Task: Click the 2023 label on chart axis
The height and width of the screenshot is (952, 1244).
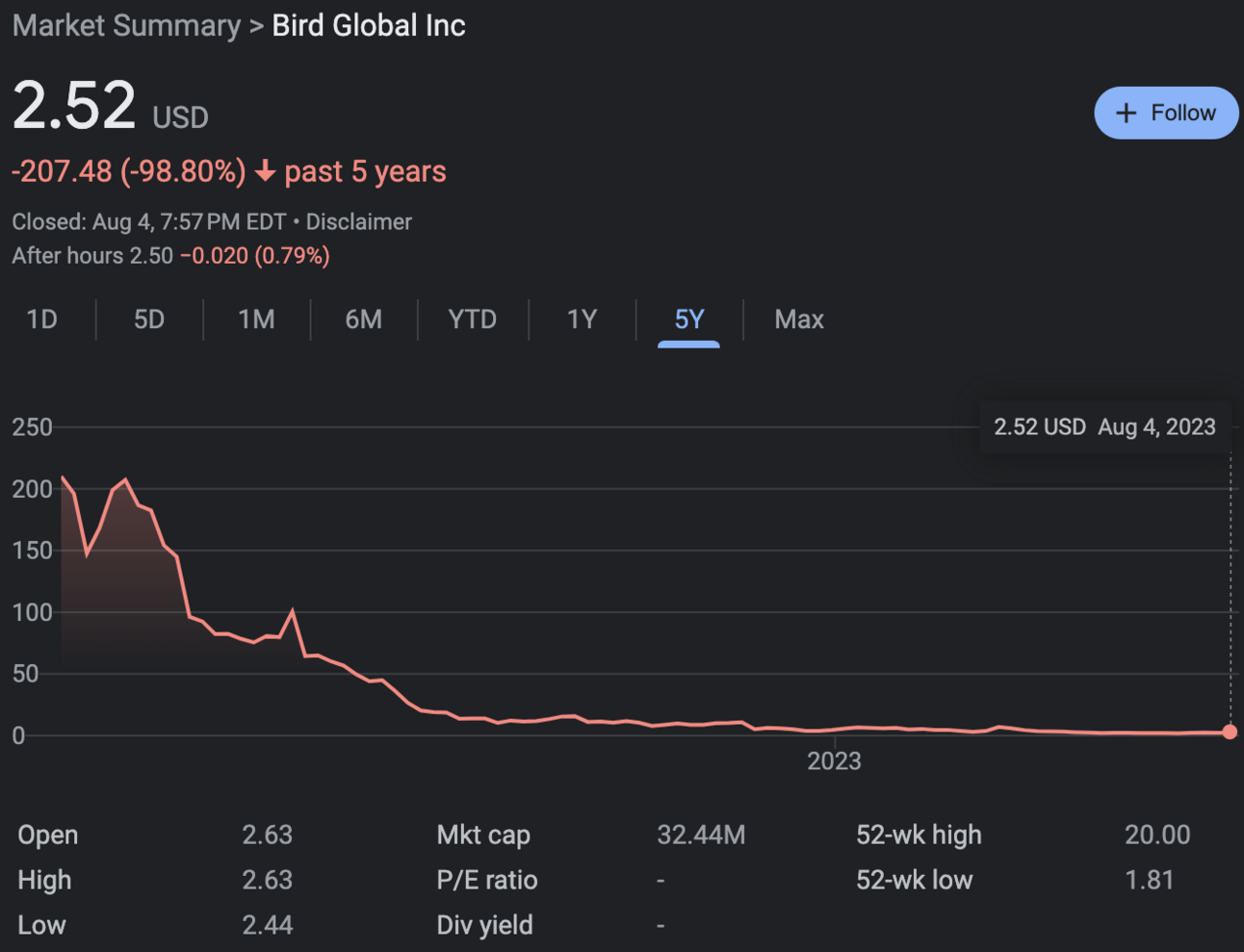Action: [x=834, y=761]
